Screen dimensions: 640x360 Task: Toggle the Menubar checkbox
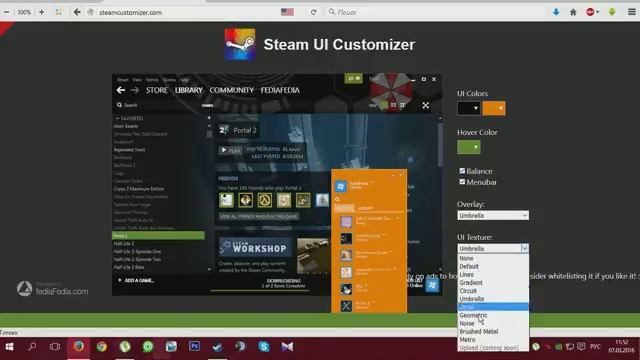tap(462, 182)
